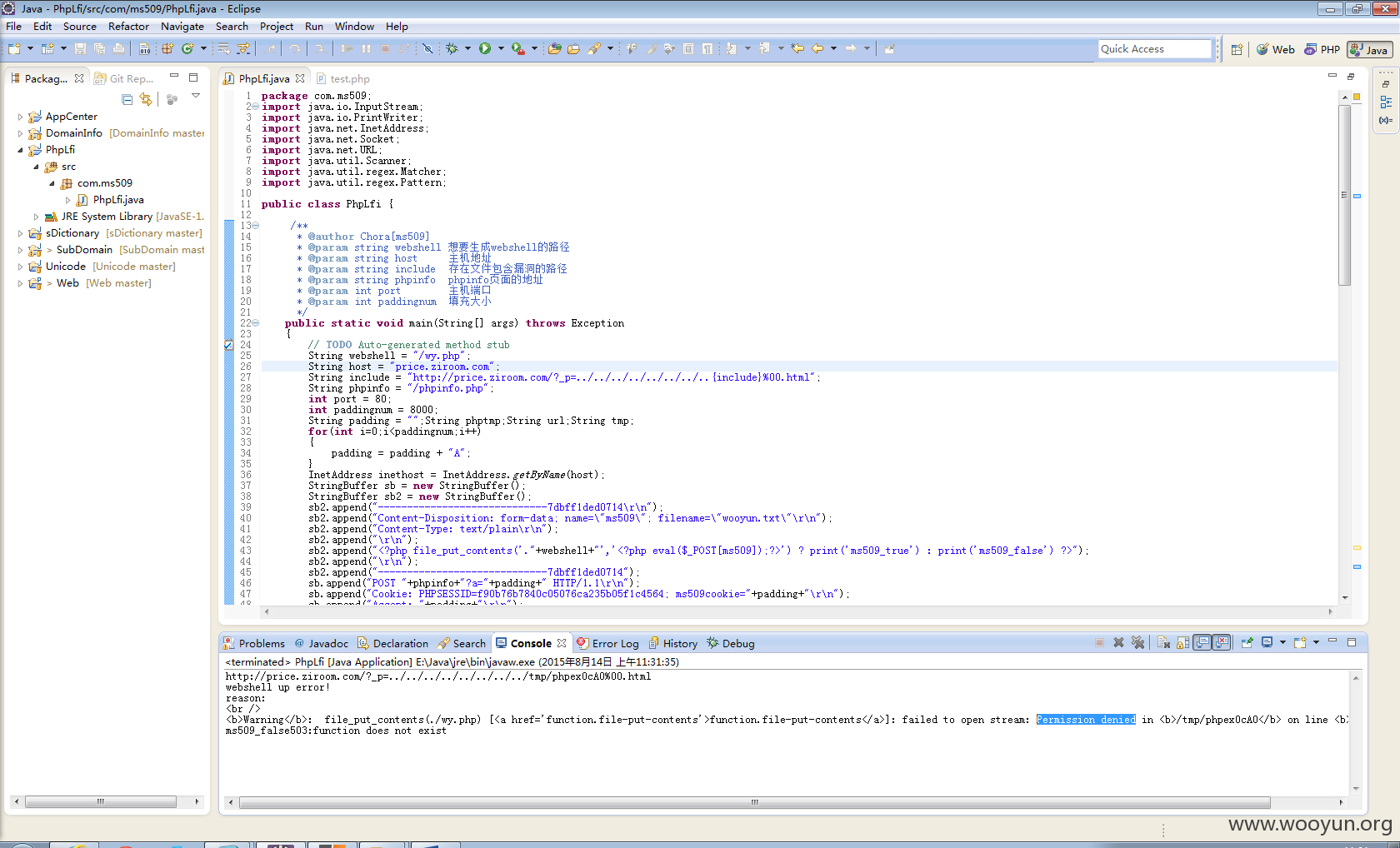Screen dimensions: 1400x848
Task: Click Collapse All icon in Package Explorer
Action: [x=127, y=99]
